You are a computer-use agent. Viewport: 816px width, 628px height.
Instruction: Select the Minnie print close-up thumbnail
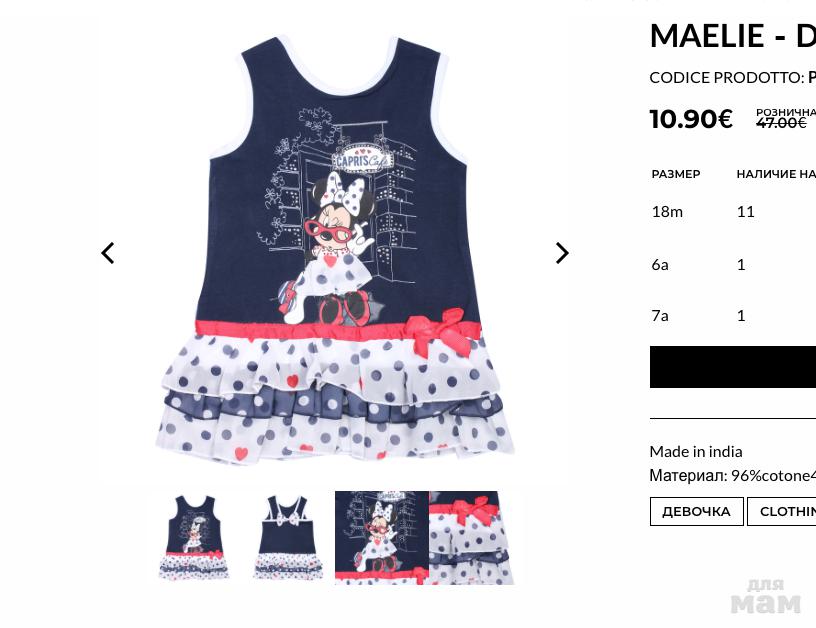point(382,538)
